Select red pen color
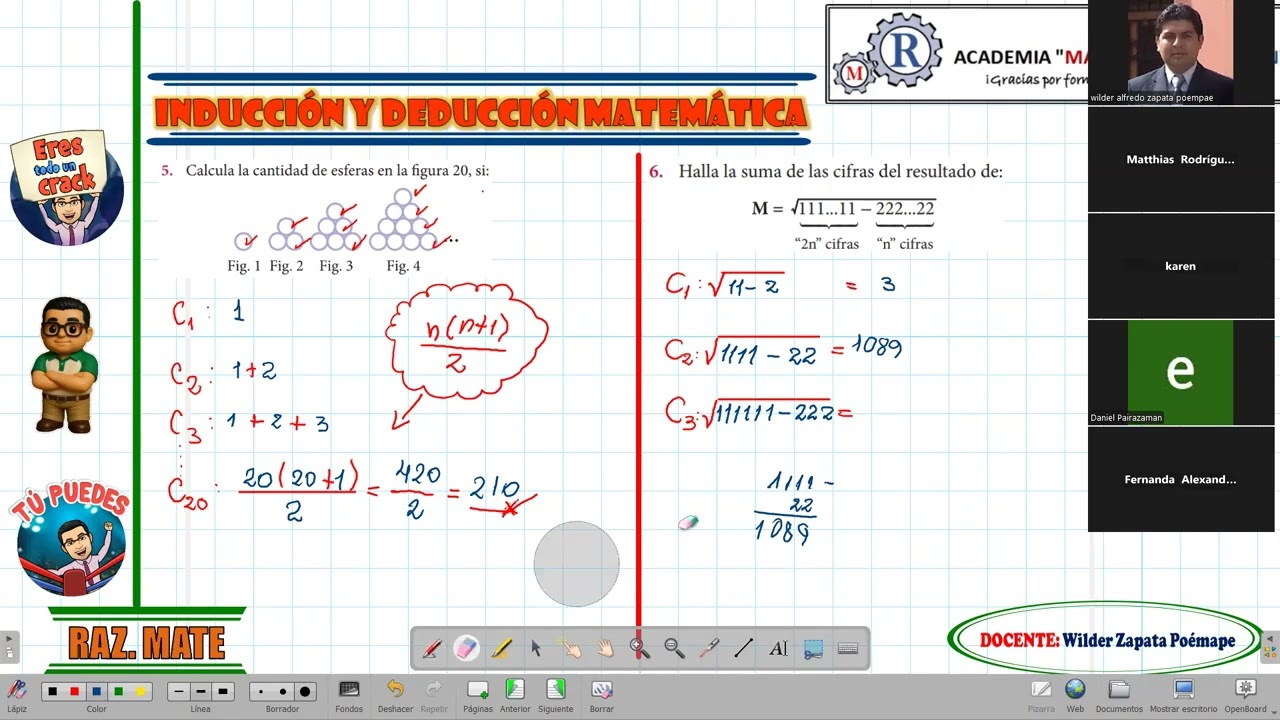The height and width of the screenshot is (720, 1280). pos(74,691)
